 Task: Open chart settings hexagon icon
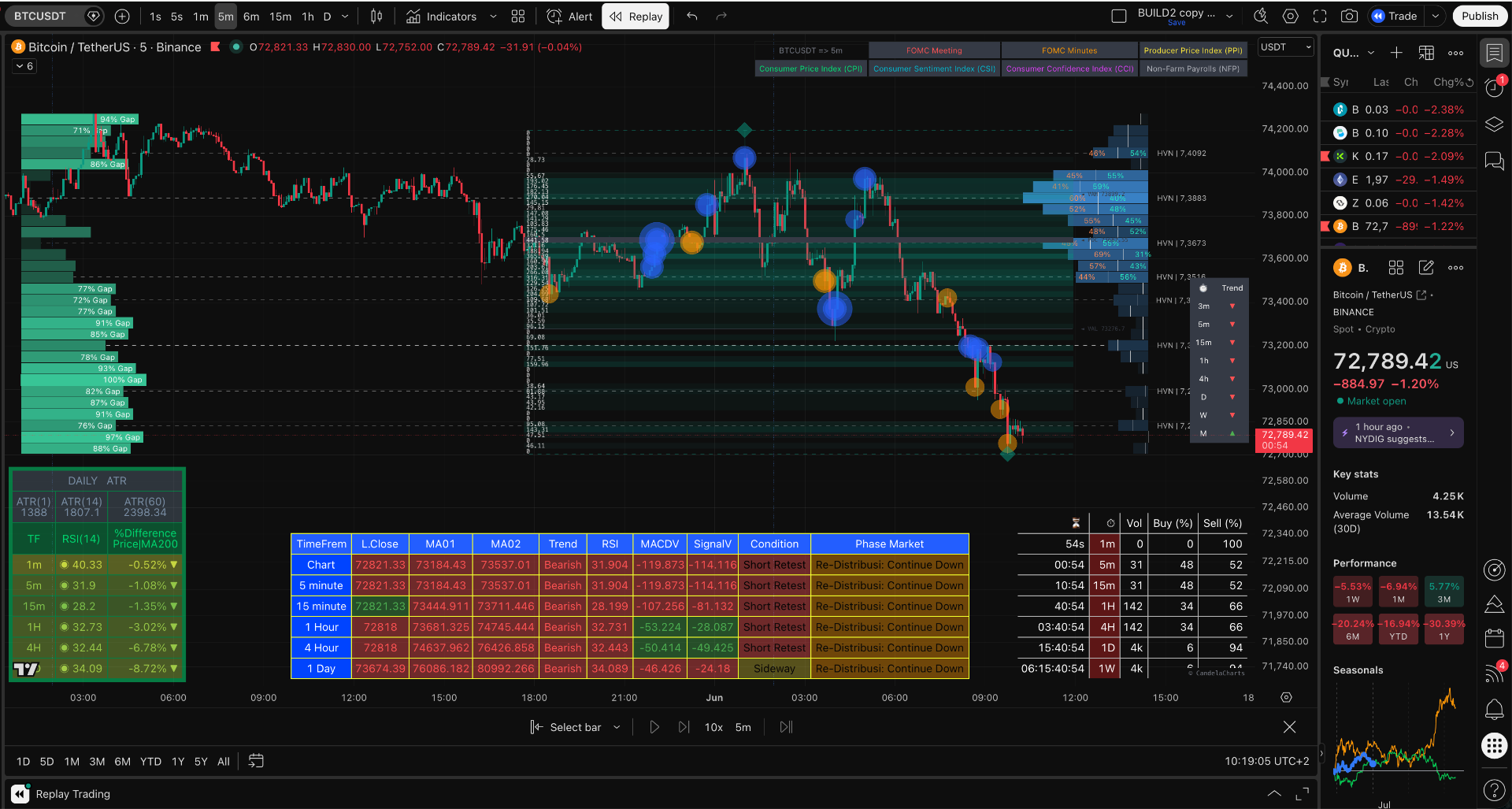[x=1290, y=16]
